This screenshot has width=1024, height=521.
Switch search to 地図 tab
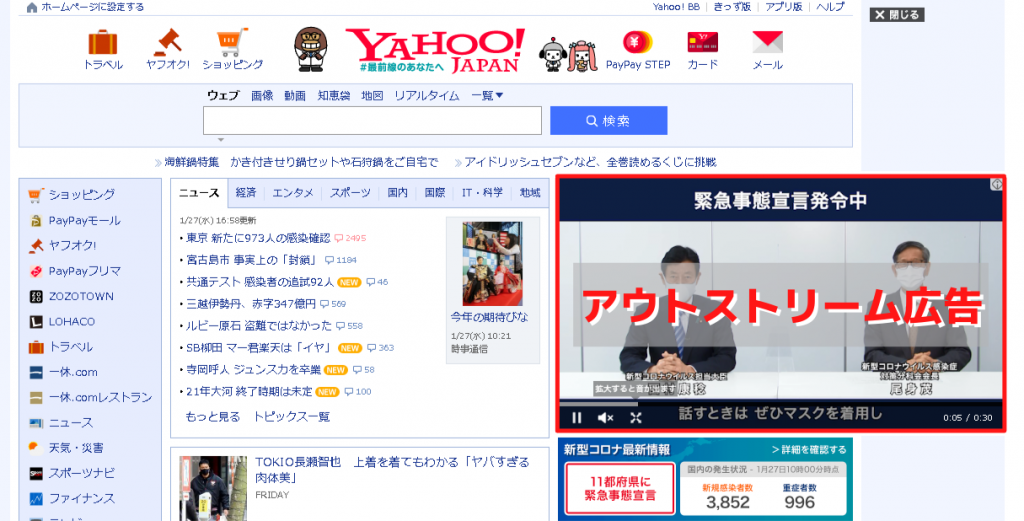tap(372, 96)
